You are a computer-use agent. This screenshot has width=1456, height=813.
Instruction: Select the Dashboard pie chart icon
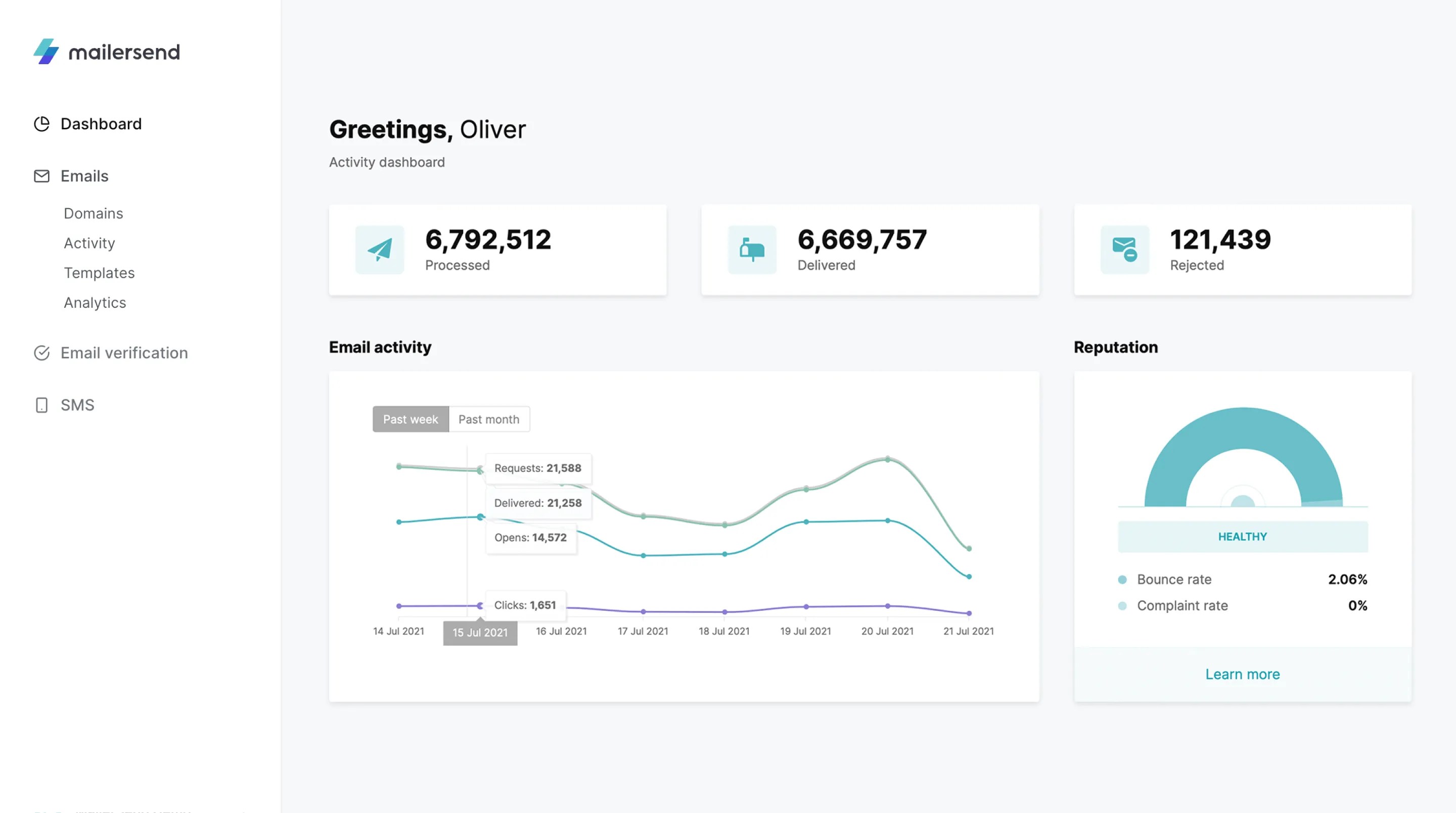click(x=41, y=124)
